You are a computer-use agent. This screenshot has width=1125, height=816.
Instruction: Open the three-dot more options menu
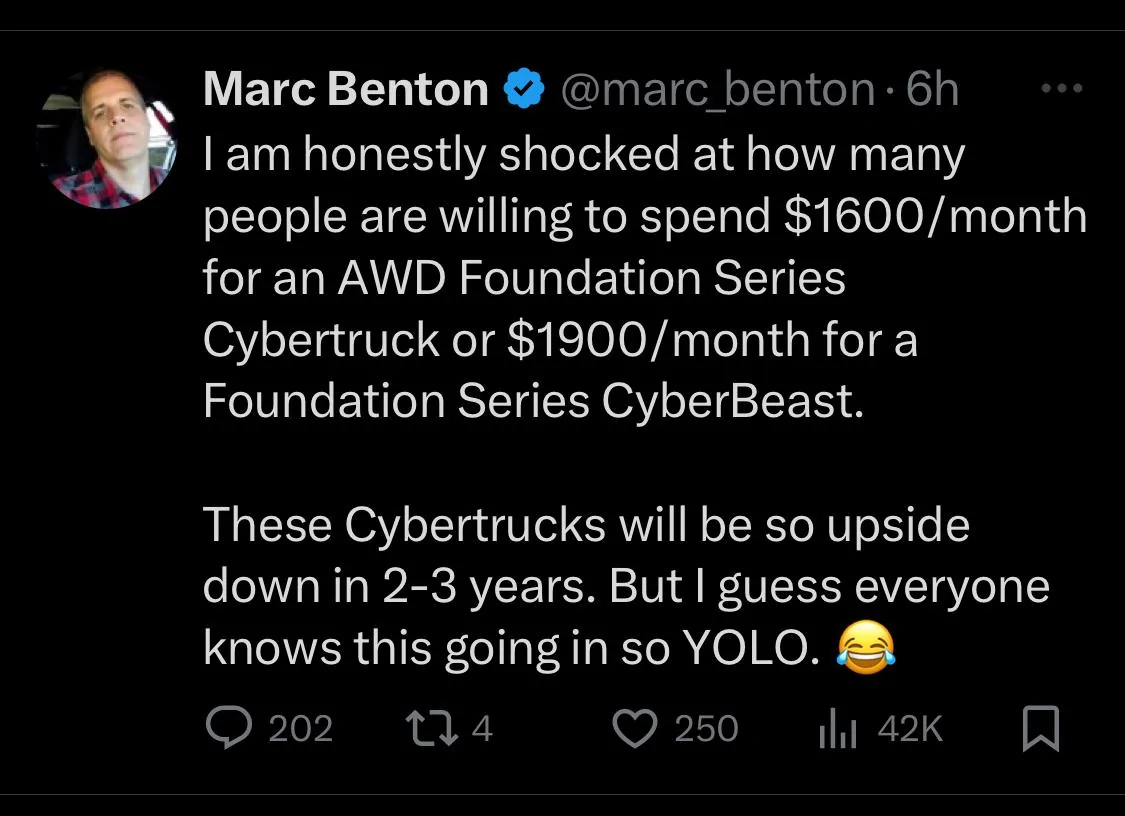click(x=1061, y=89)
